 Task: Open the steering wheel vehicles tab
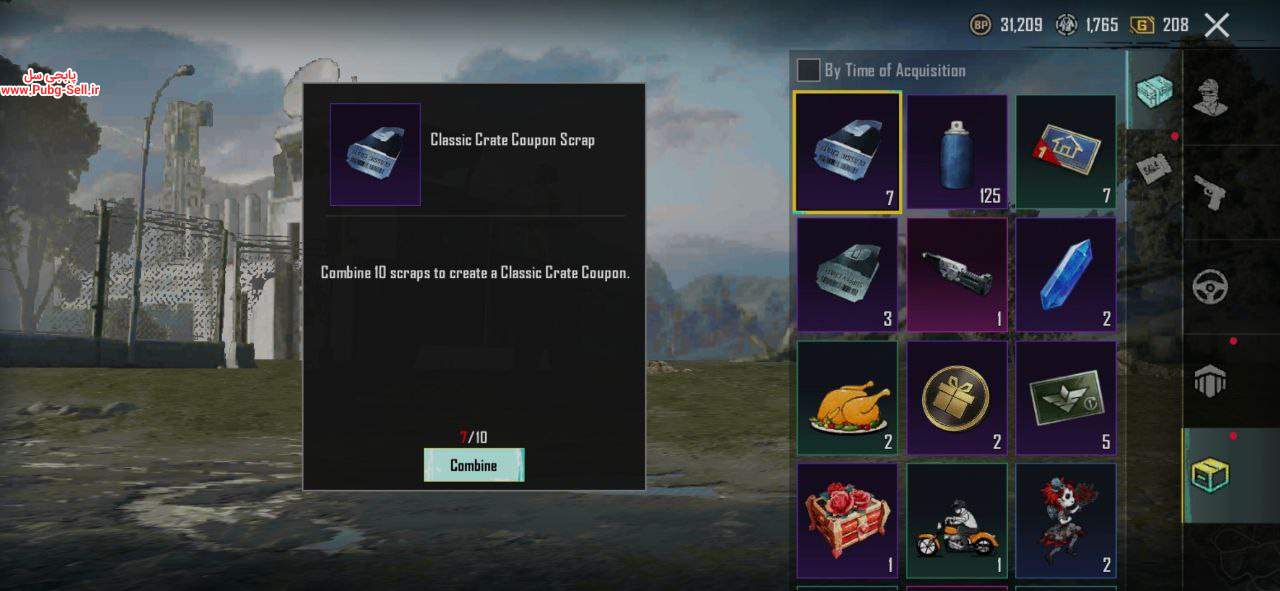[1211, 287]
